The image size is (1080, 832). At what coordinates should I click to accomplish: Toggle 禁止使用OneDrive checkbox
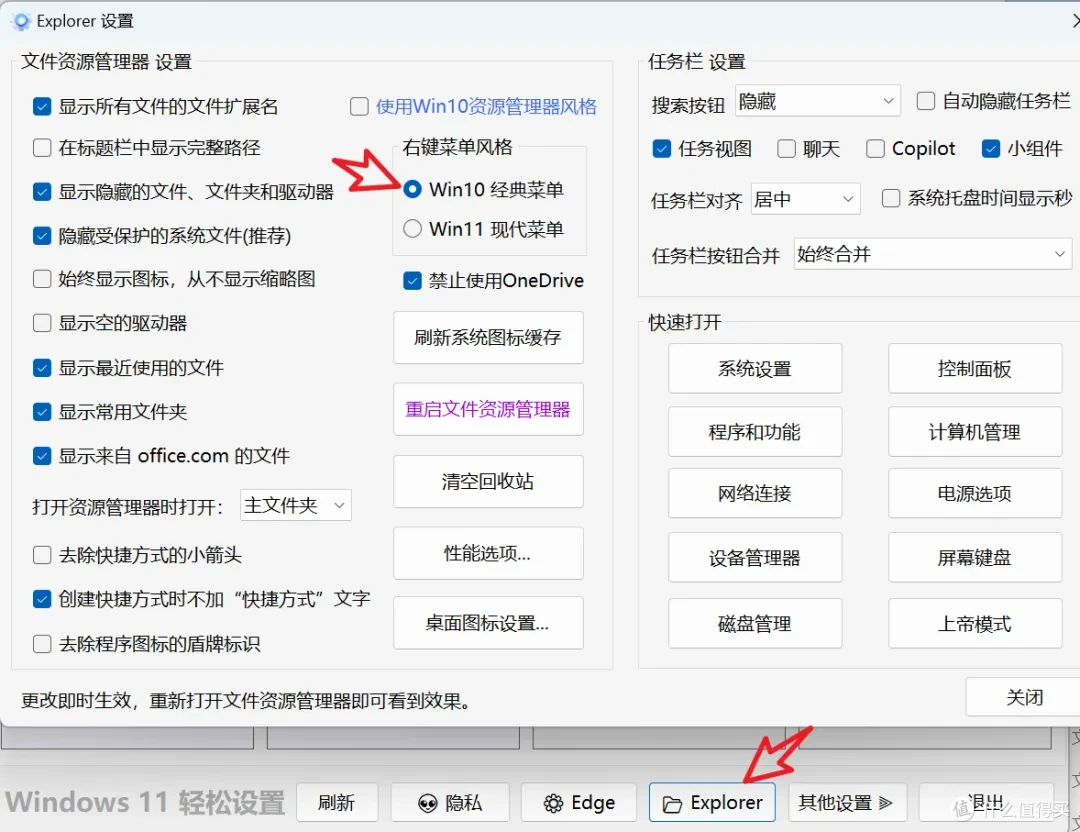[x=413, y=280]
